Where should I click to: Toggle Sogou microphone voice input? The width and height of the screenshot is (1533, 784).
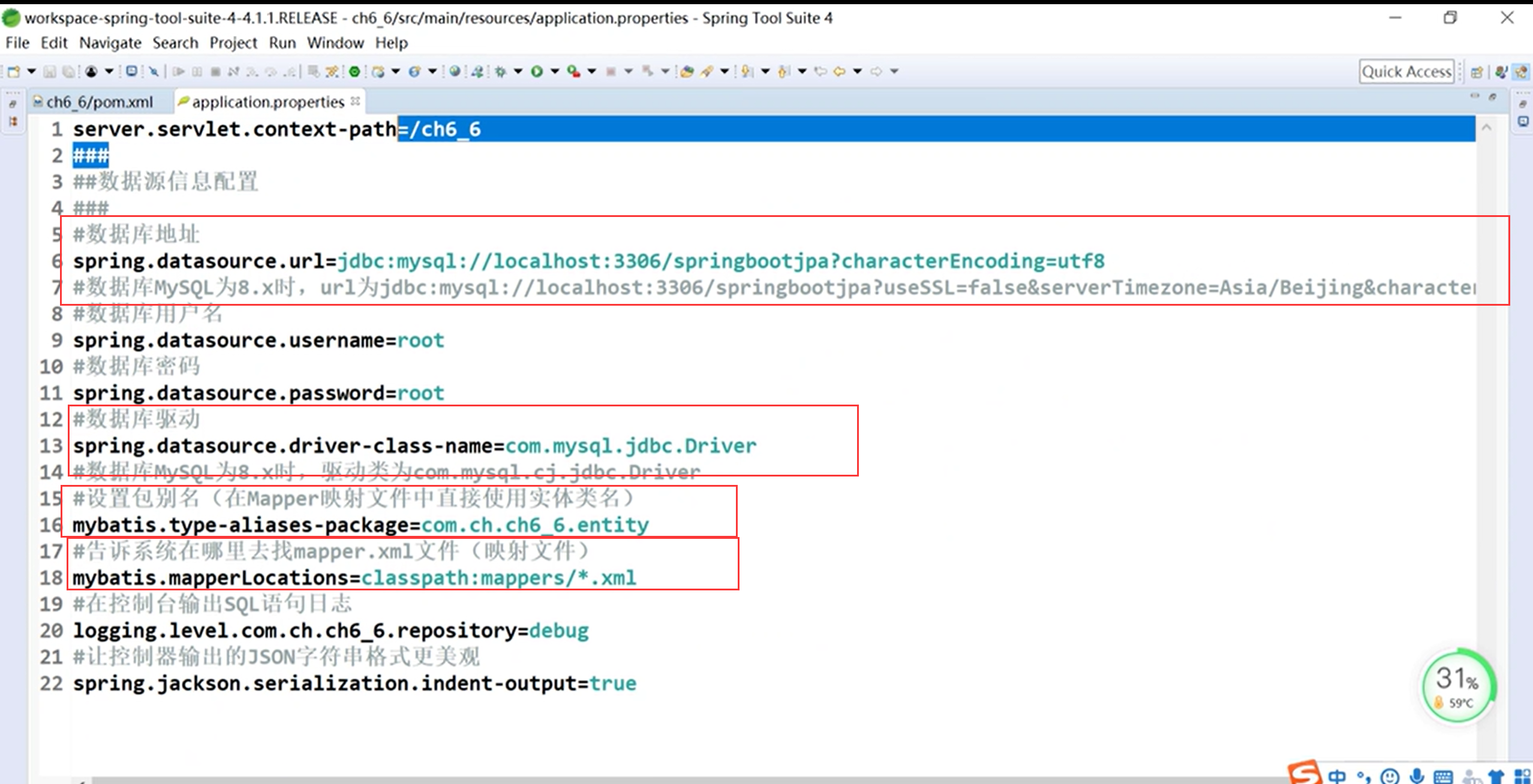(1417, 776)
